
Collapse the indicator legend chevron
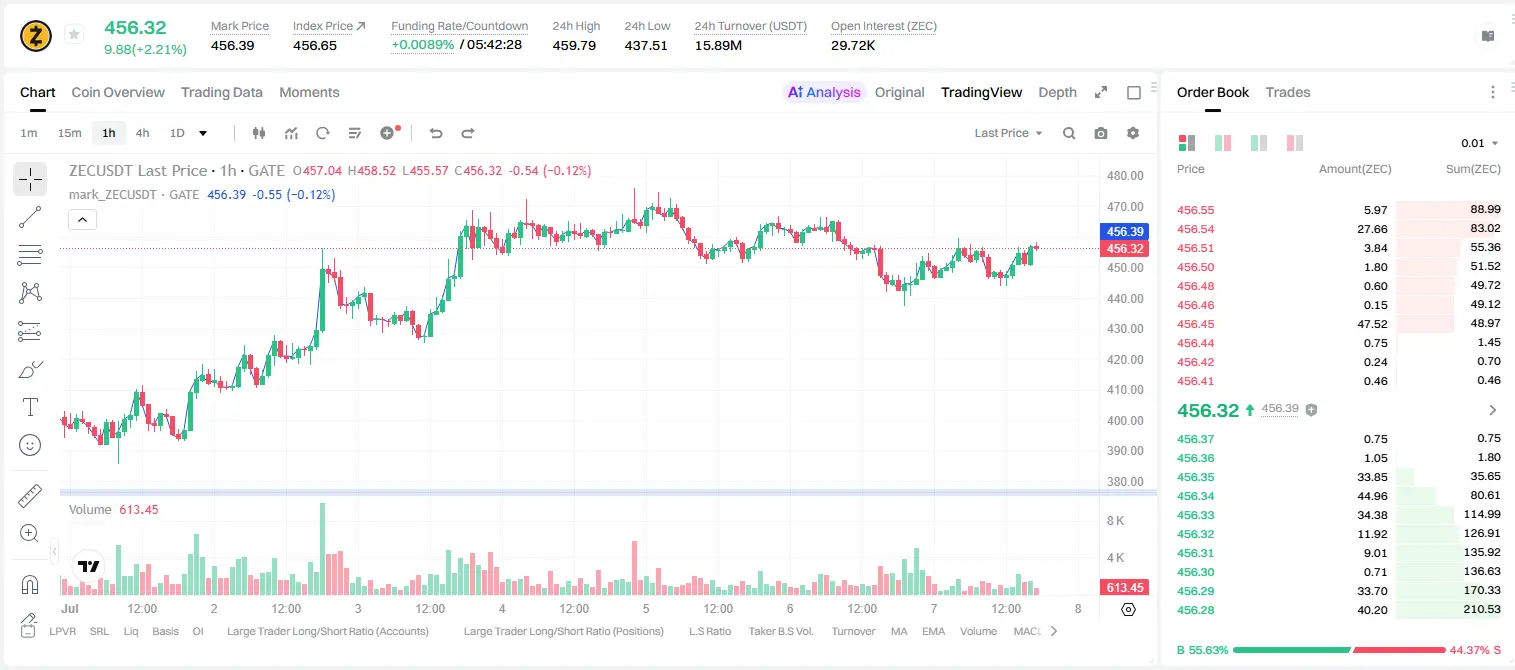click(x=83, y=219)
